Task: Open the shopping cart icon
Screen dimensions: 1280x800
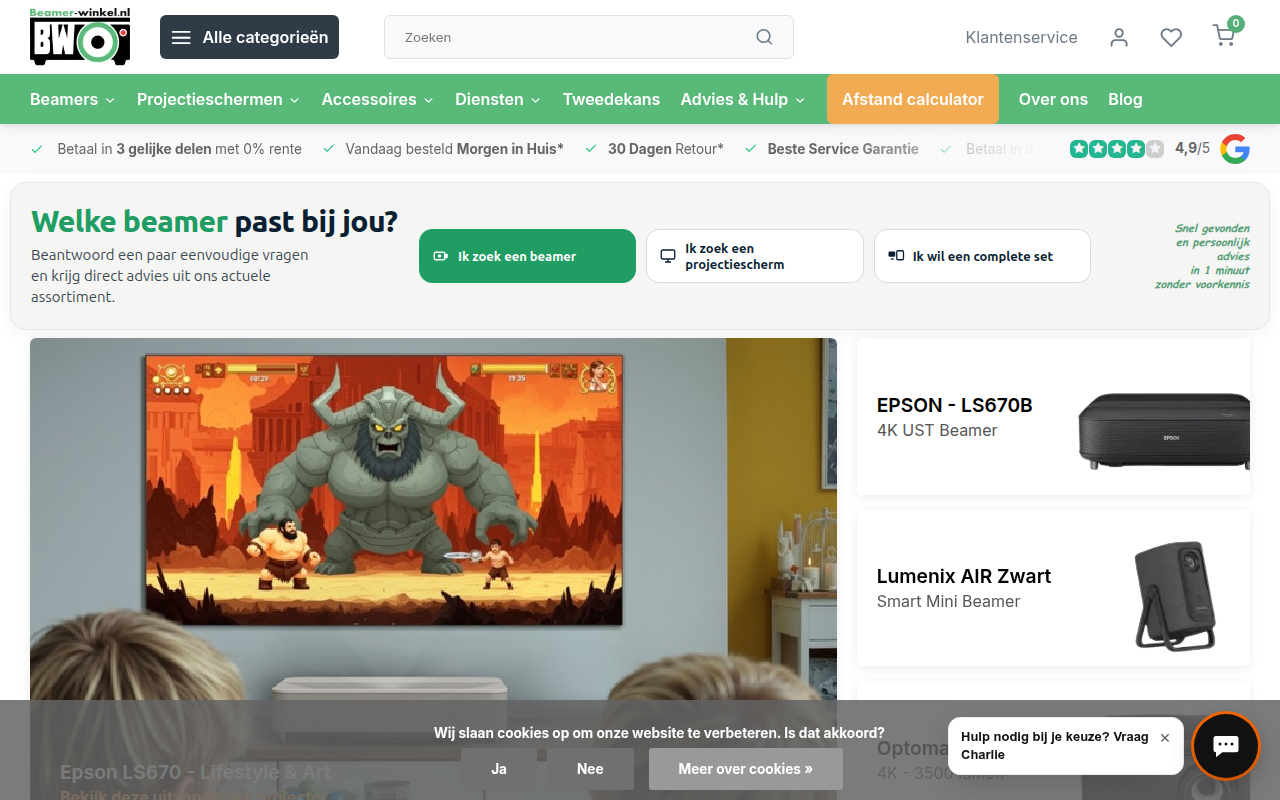Action: [1224, 36]
